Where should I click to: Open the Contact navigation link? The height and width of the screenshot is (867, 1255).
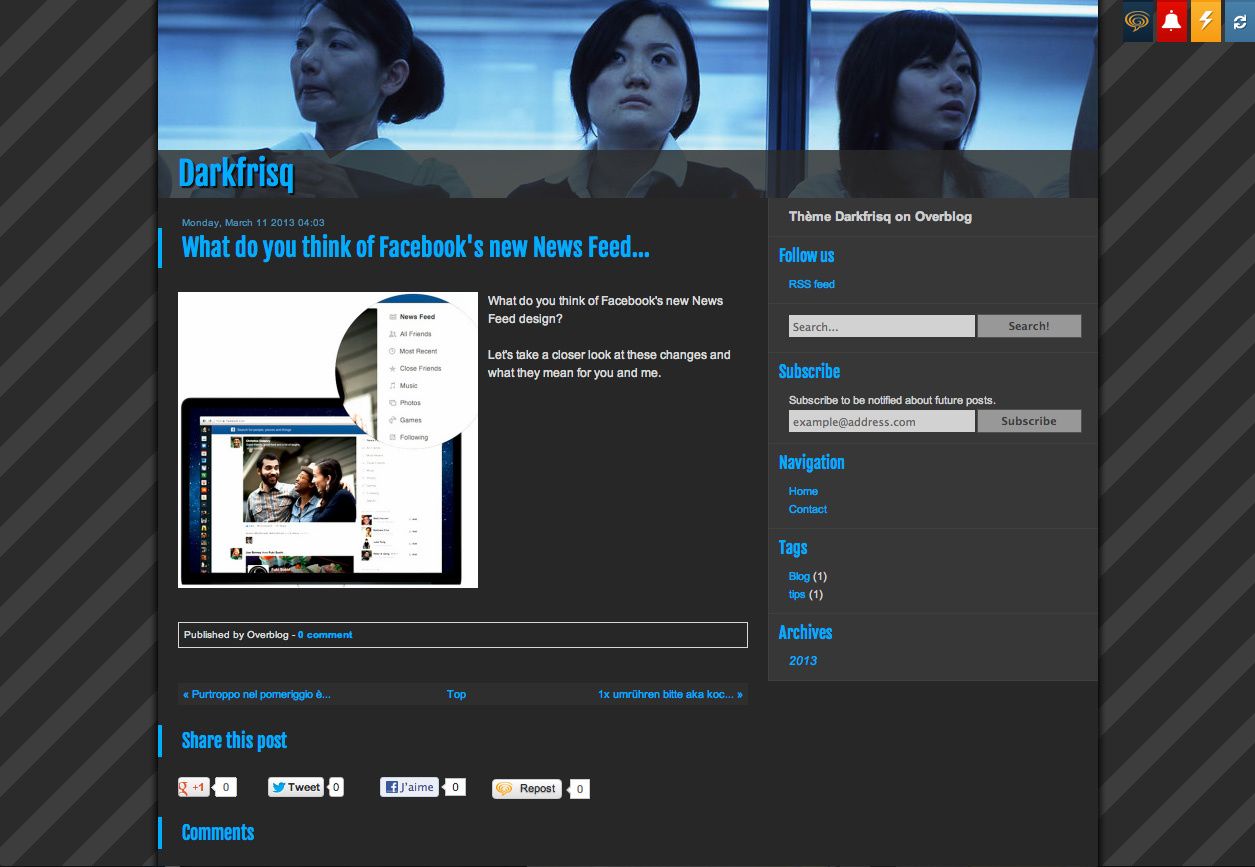click(808, 509)
